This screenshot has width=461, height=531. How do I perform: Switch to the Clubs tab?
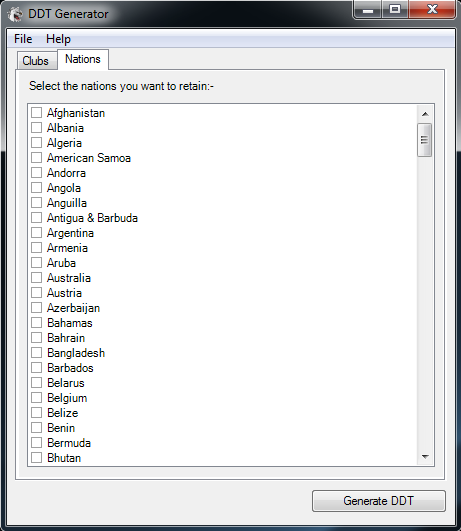(x=36, y=61)
